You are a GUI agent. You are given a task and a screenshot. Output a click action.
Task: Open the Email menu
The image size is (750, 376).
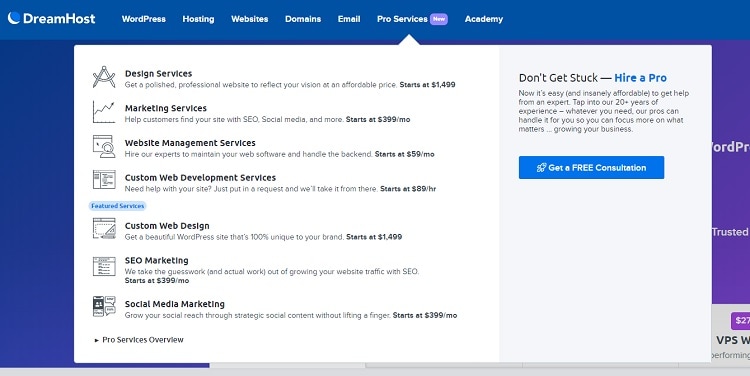point(349,19)
